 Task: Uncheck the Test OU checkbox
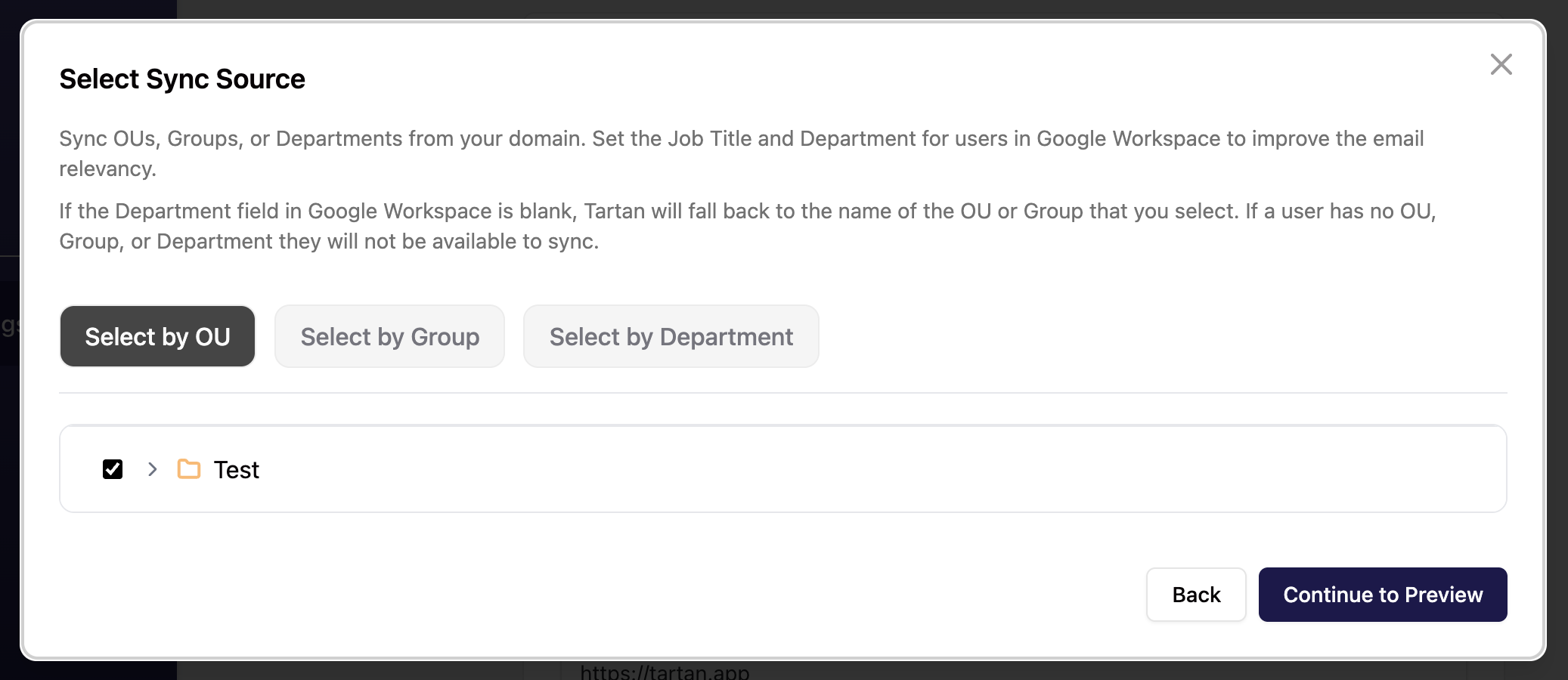[x=113, y=469]
